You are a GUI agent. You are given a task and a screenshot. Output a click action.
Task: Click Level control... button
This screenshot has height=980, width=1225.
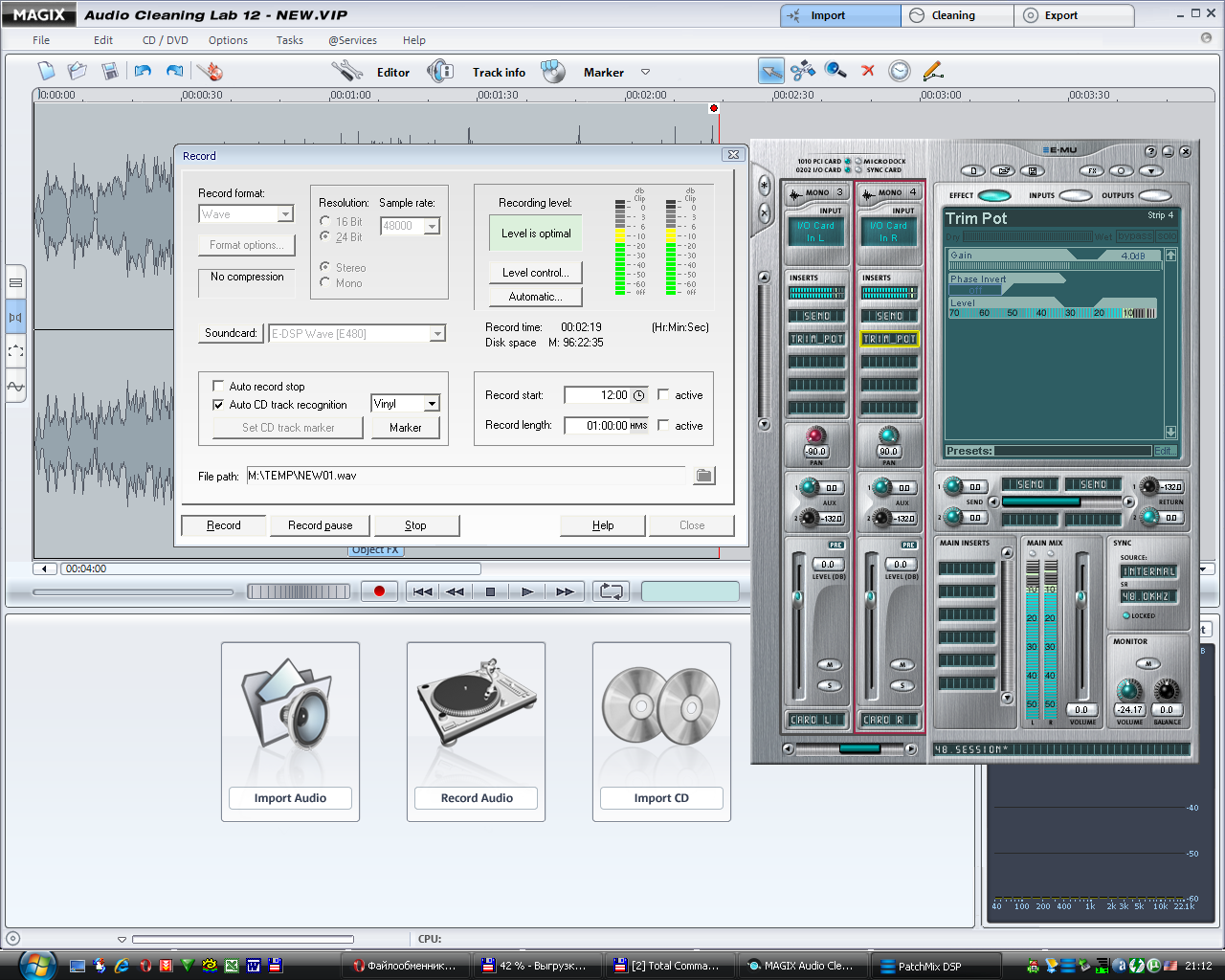tap(536, 273)
